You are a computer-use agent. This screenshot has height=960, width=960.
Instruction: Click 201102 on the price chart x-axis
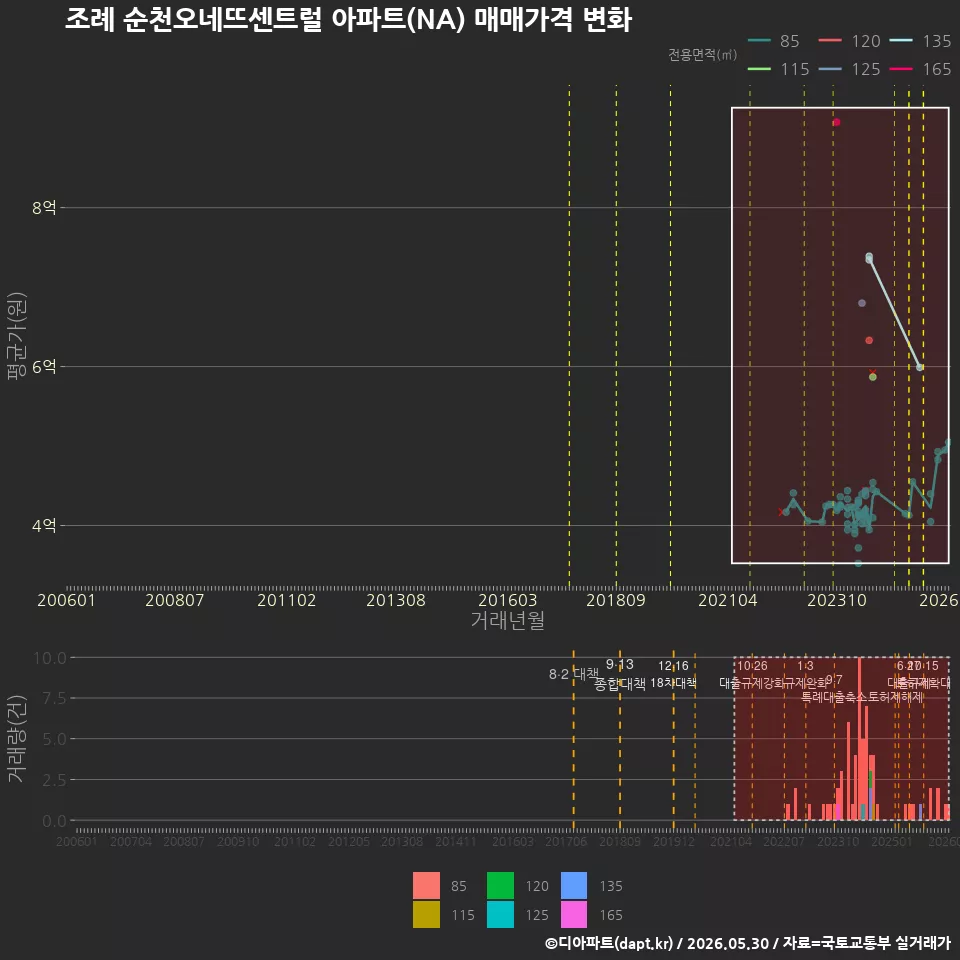[x=287, y=600]
